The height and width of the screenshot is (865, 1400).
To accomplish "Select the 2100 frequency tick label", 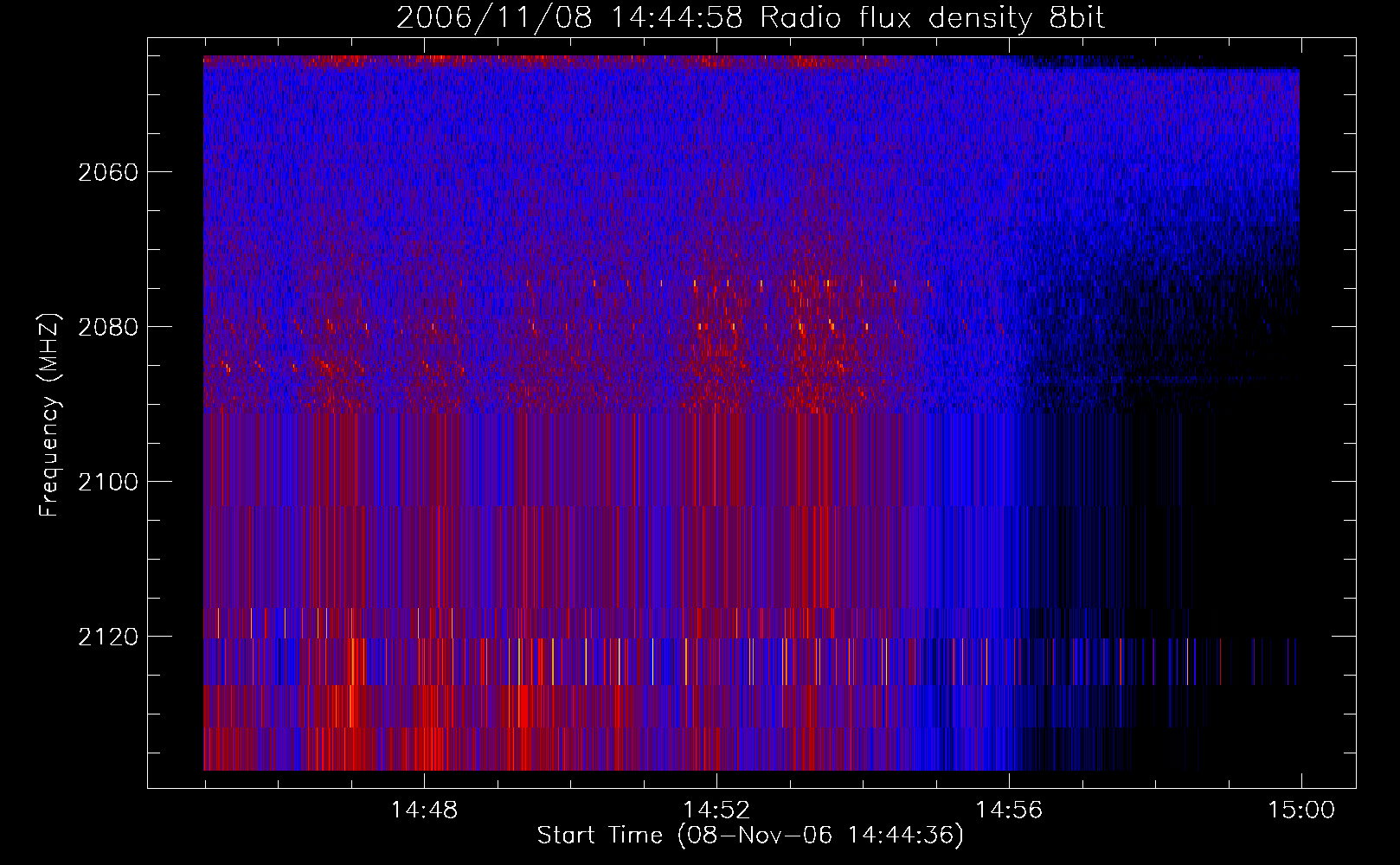I will [x=108, y=482].
